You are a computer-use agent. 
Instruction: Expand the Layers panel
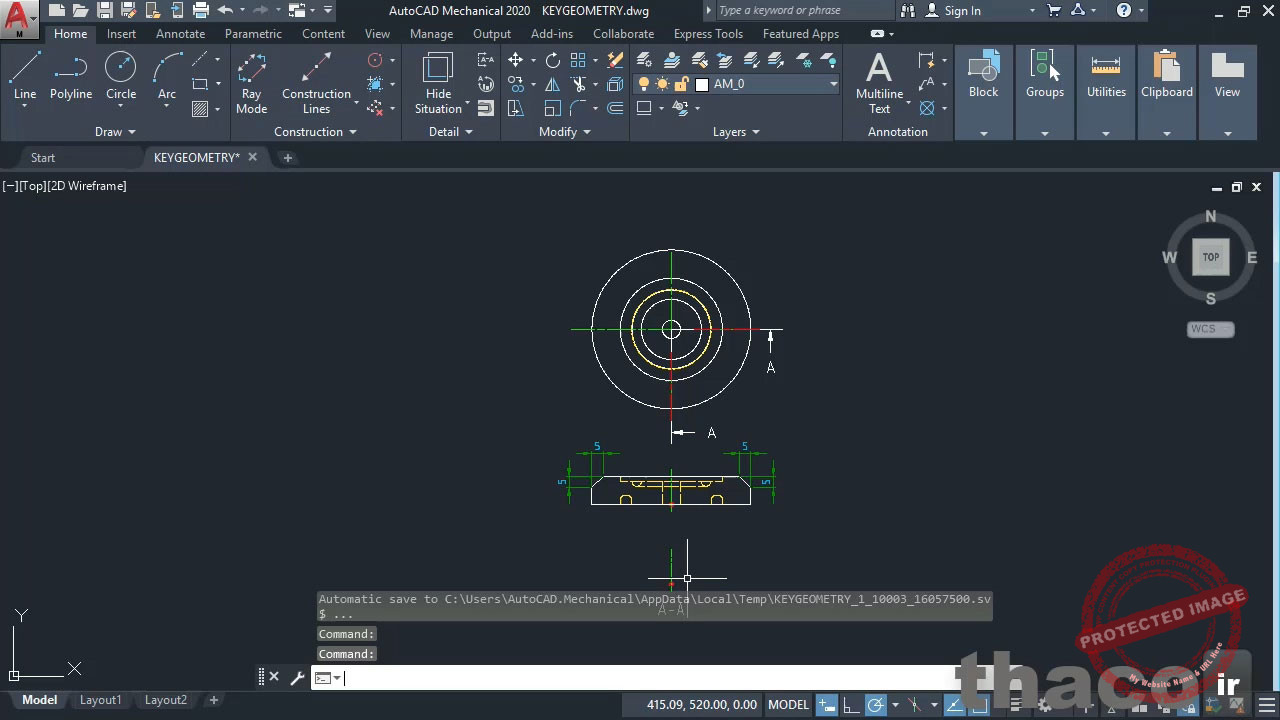coord(736,132)
